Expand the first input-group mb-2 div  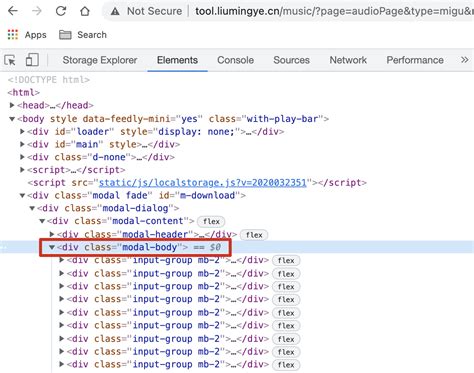[62, 260]
